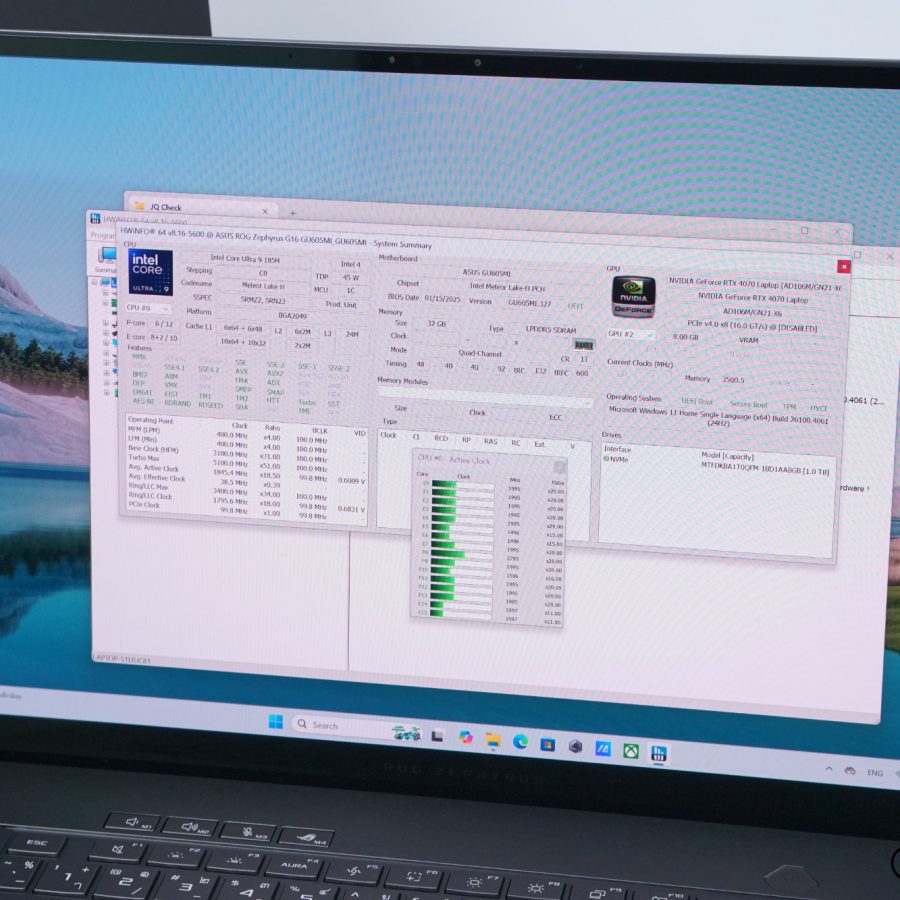The width and height of the screenshot is (900, 900).
Task: Click the P-core "6 / 12" value
Action: [x=164, y=324]
